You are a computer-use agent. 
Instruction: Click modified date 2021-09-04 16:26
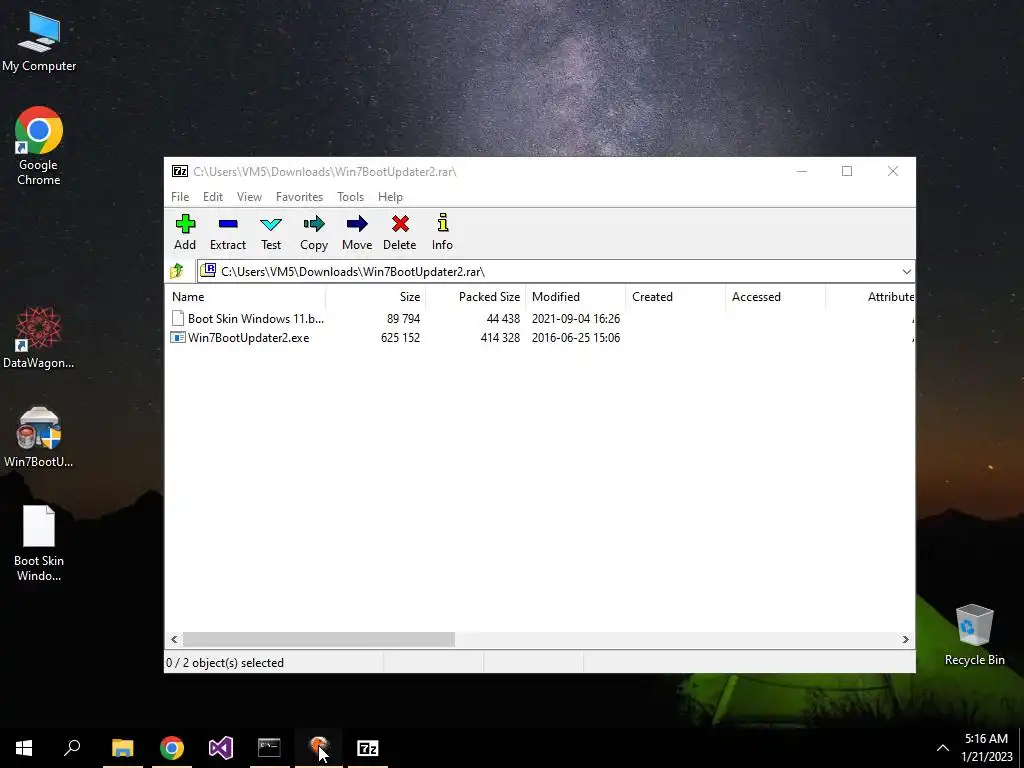coord(576,319)
